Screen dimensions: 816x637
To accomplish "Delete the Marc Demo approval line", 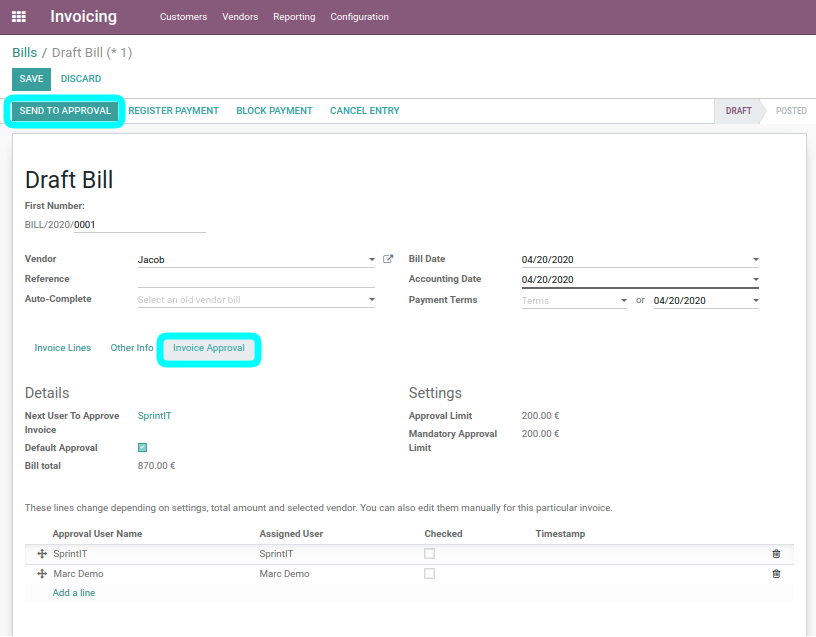I will [x=776, y=574].
